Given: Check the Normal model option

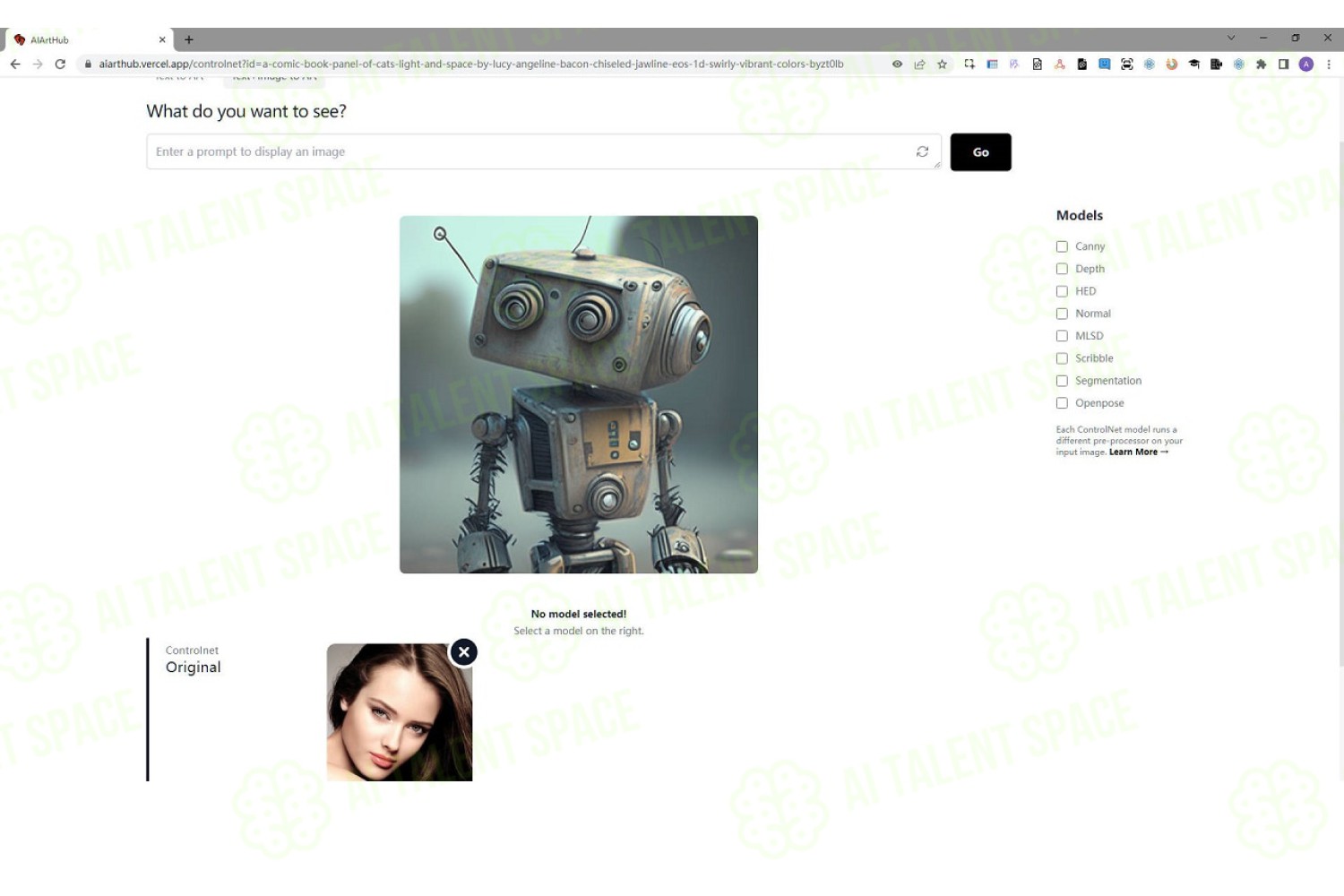Looking at the screenshot, I should click(1062, 314).
